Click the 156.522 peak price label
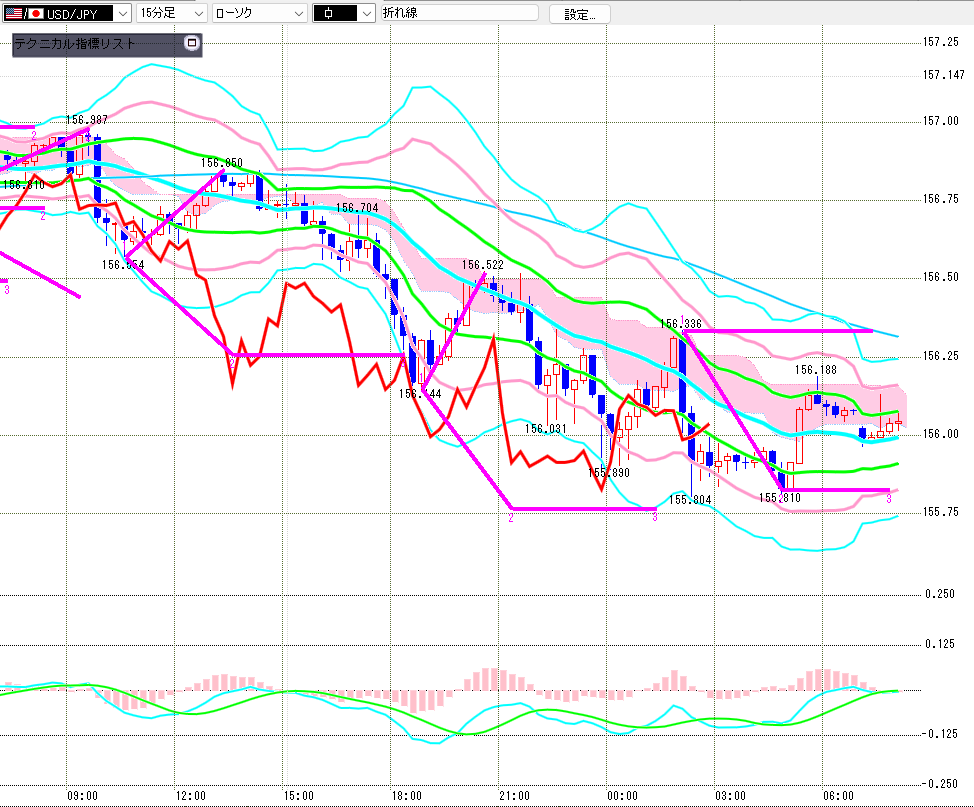 click(x=482, y=265)
